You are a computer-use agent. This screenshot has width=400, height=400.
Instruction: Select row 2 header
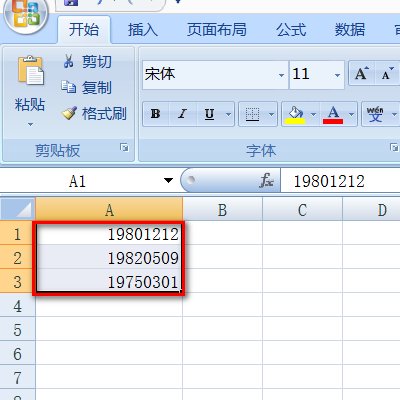pyautogui.click(x=17, y=258)
